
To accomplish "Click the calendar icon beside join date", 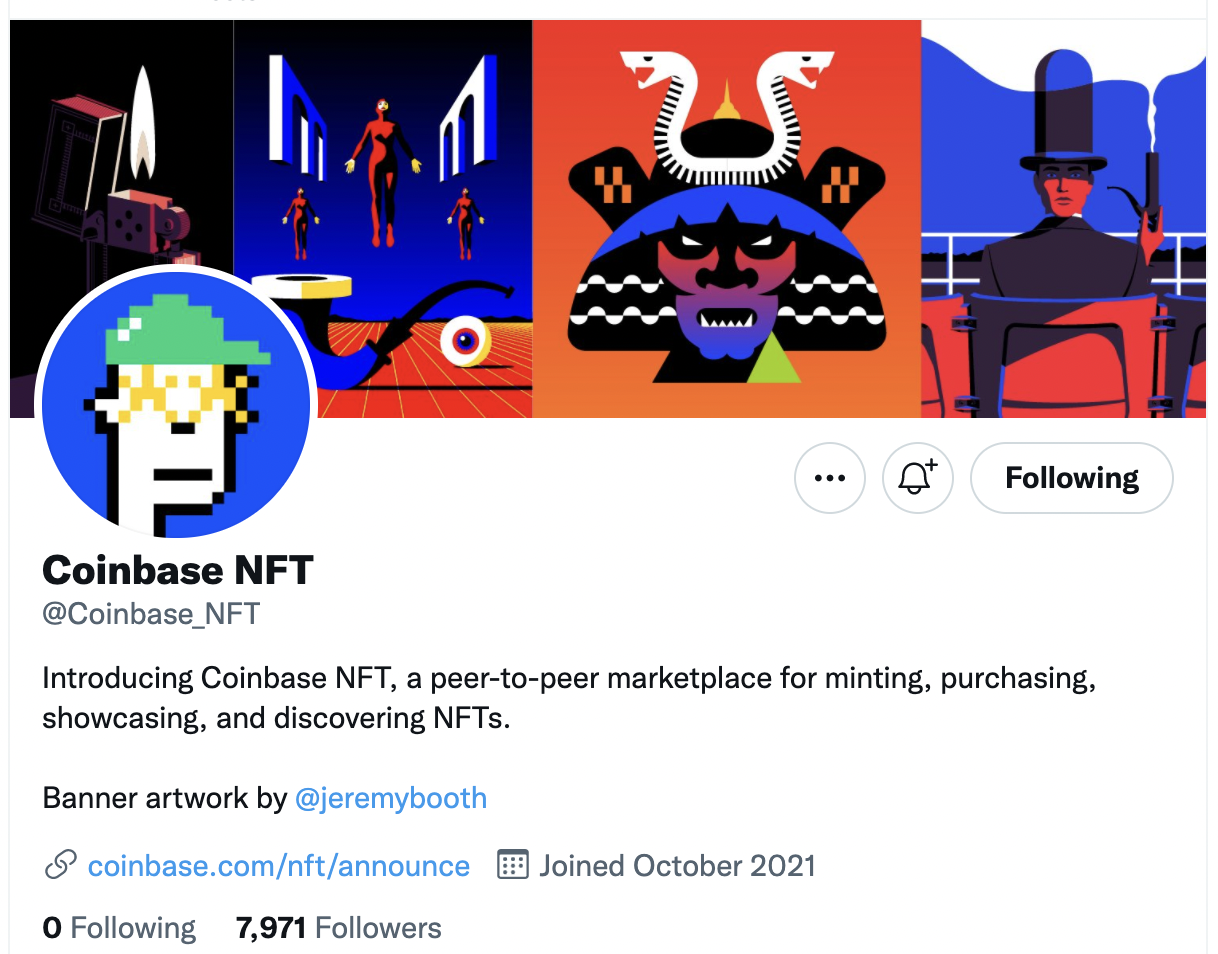I will (512, 865).
